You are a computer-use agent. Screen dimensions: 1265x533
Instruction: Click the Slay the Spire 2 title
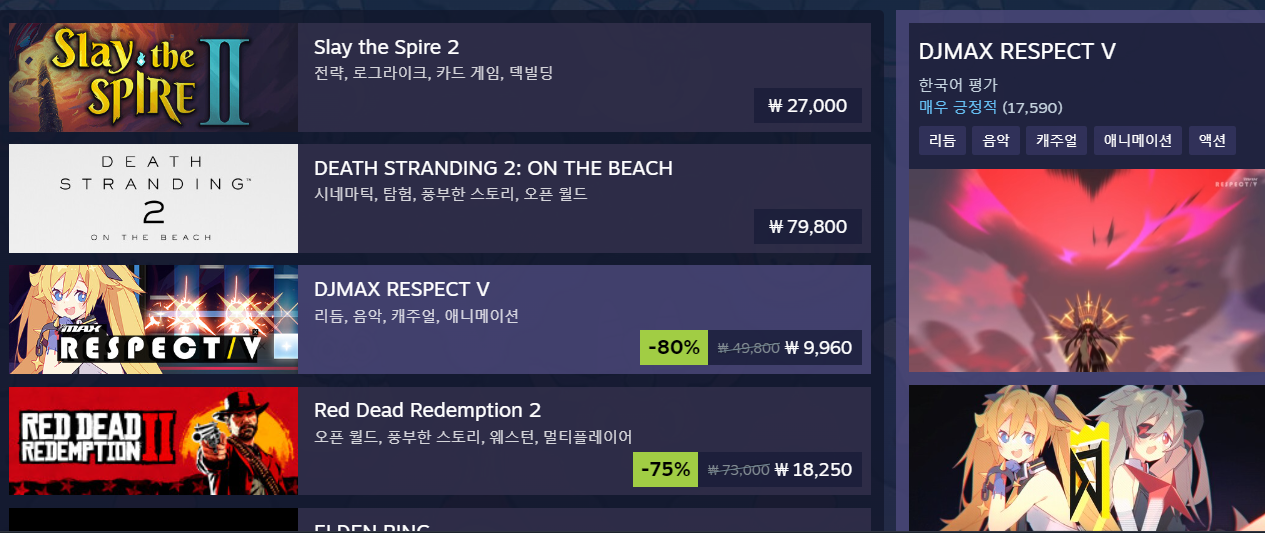[386, 47]
